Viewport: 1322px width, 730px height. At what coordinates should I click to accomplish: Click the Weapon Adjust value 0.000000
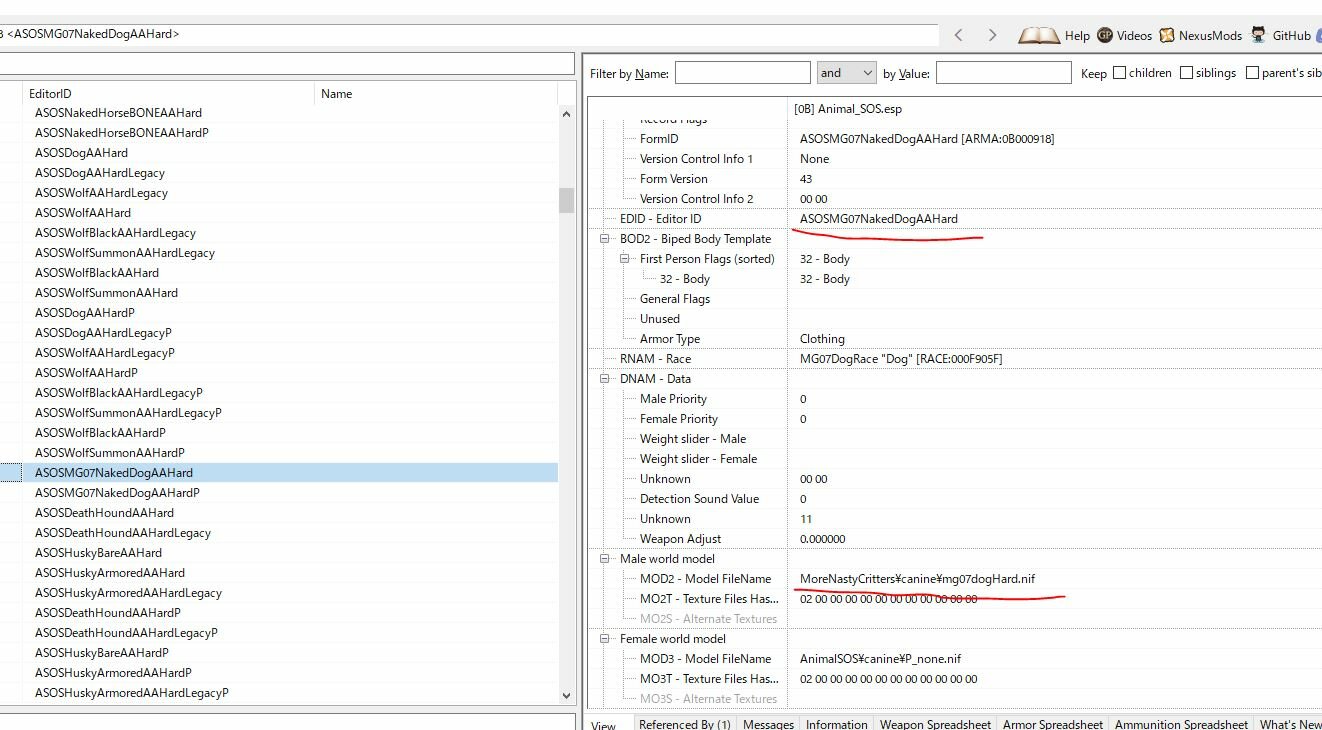822,539
